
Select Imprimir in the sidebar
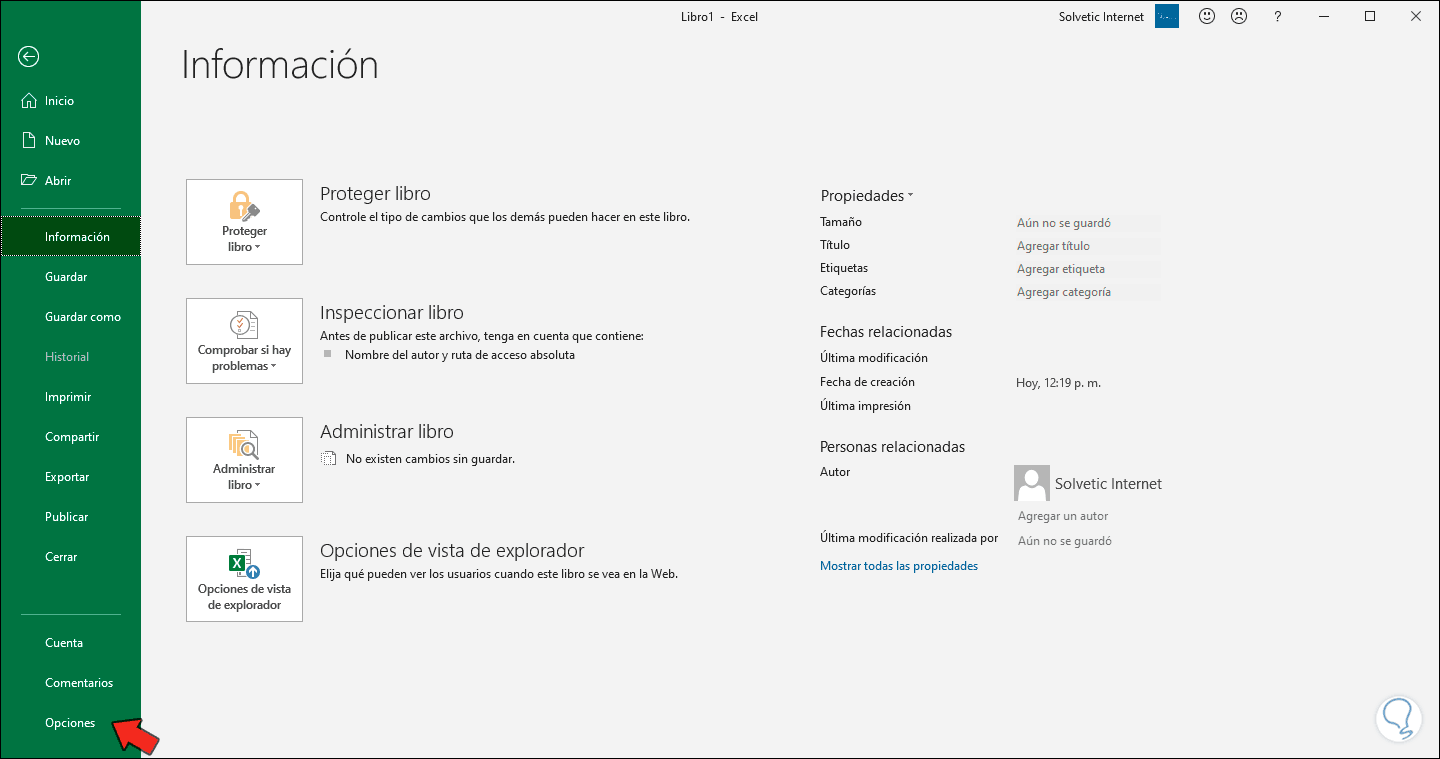(71, 397)
